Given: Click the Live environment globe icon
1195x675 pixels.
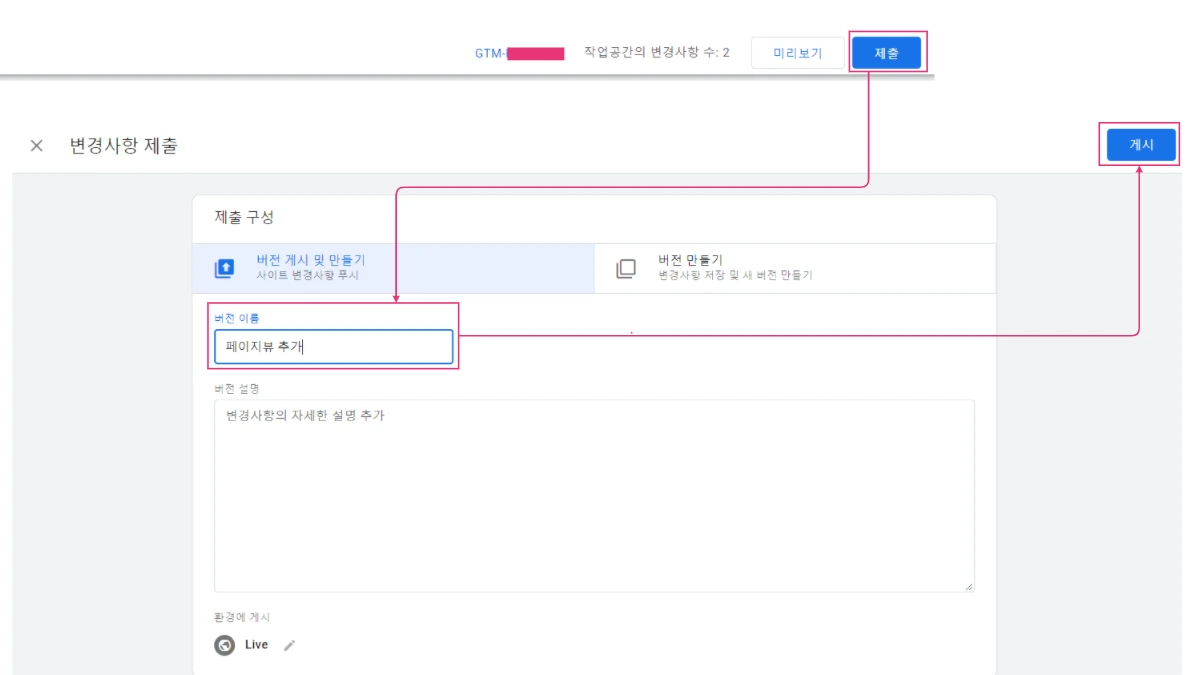Looking at the screenshot, I should [225, 645].
